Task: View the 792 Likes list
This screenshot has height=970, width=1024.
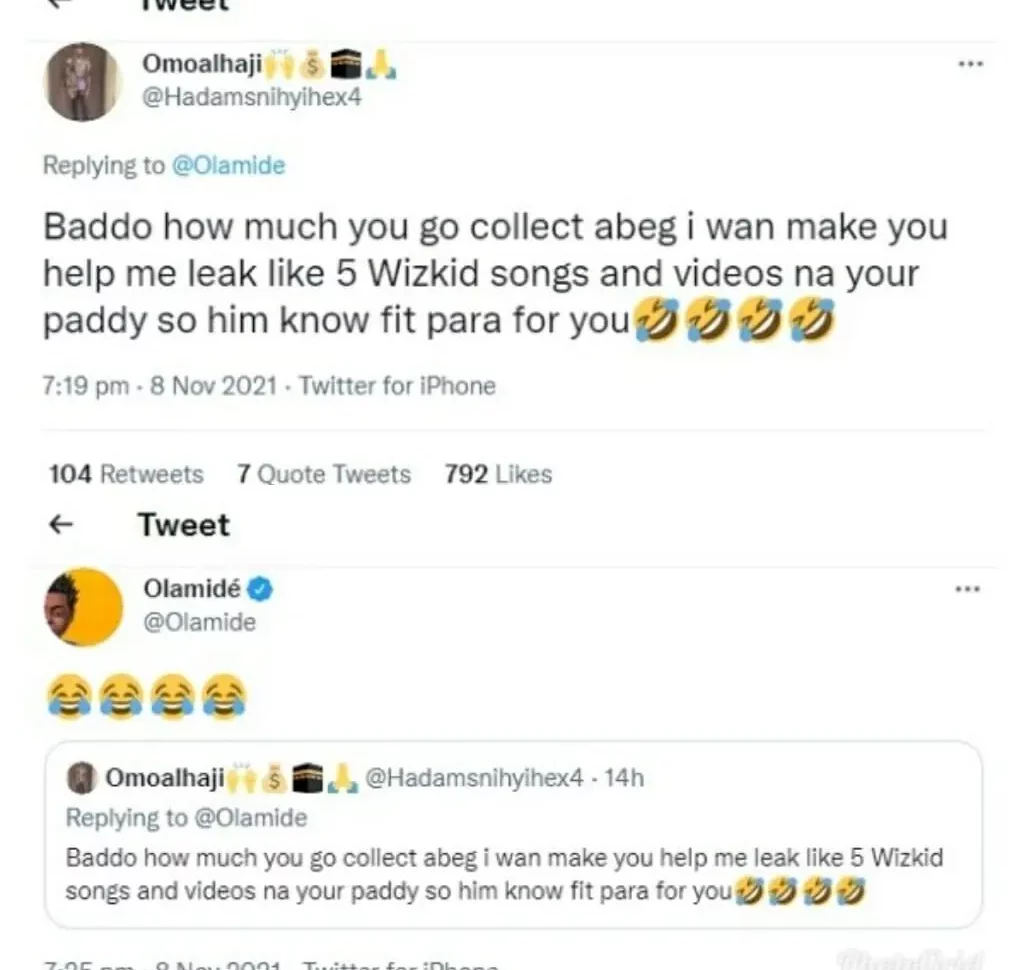Action: tap(498, 474)
